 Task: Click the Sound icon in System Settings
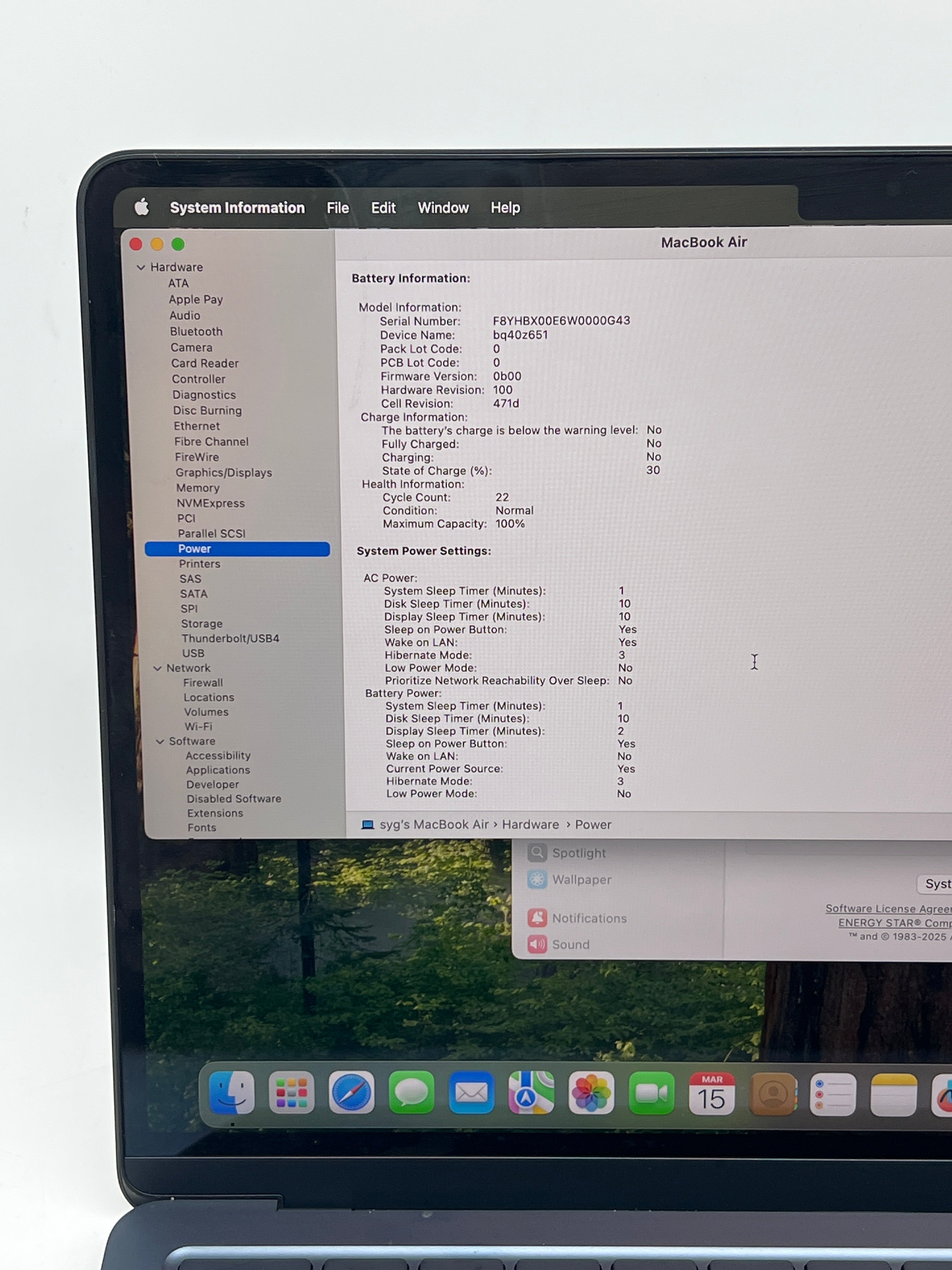537,944
